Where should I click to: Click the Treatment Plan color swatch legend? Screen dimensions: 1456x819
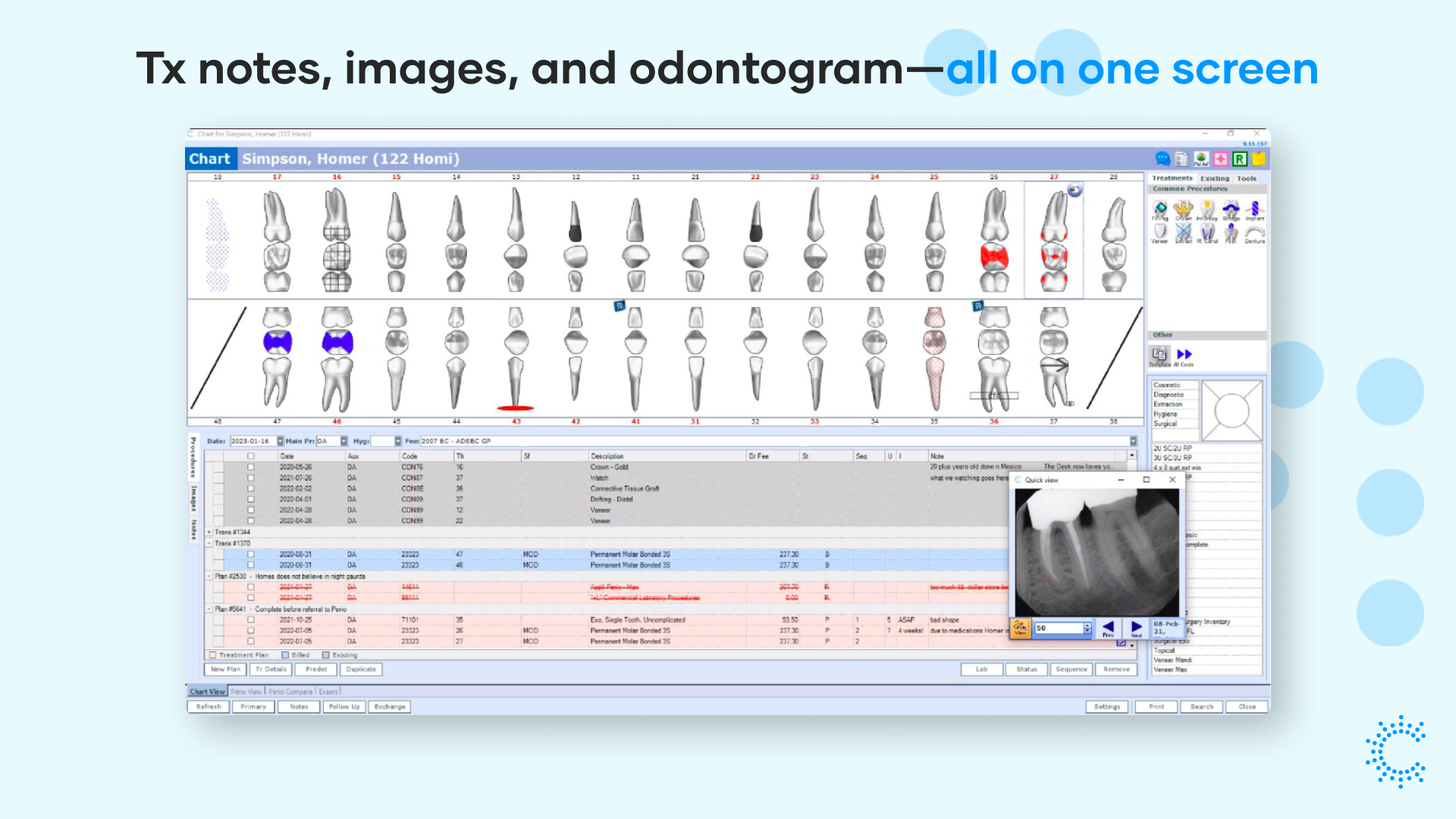click(x=212, y=655)
